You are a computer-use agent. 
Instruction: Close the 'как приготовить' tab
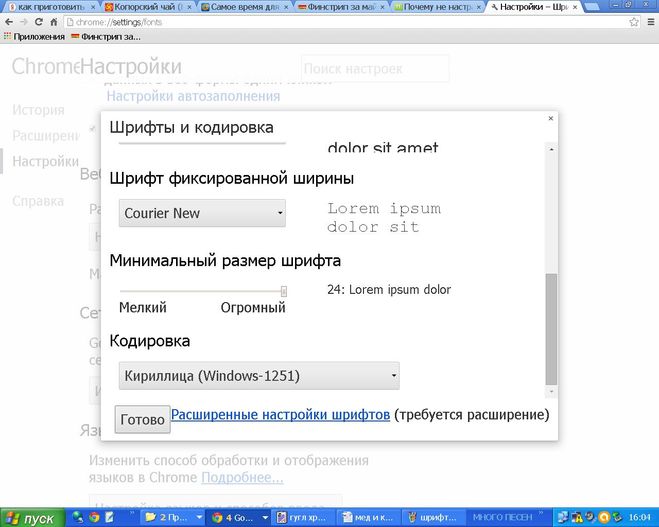[x=93, y=7]
